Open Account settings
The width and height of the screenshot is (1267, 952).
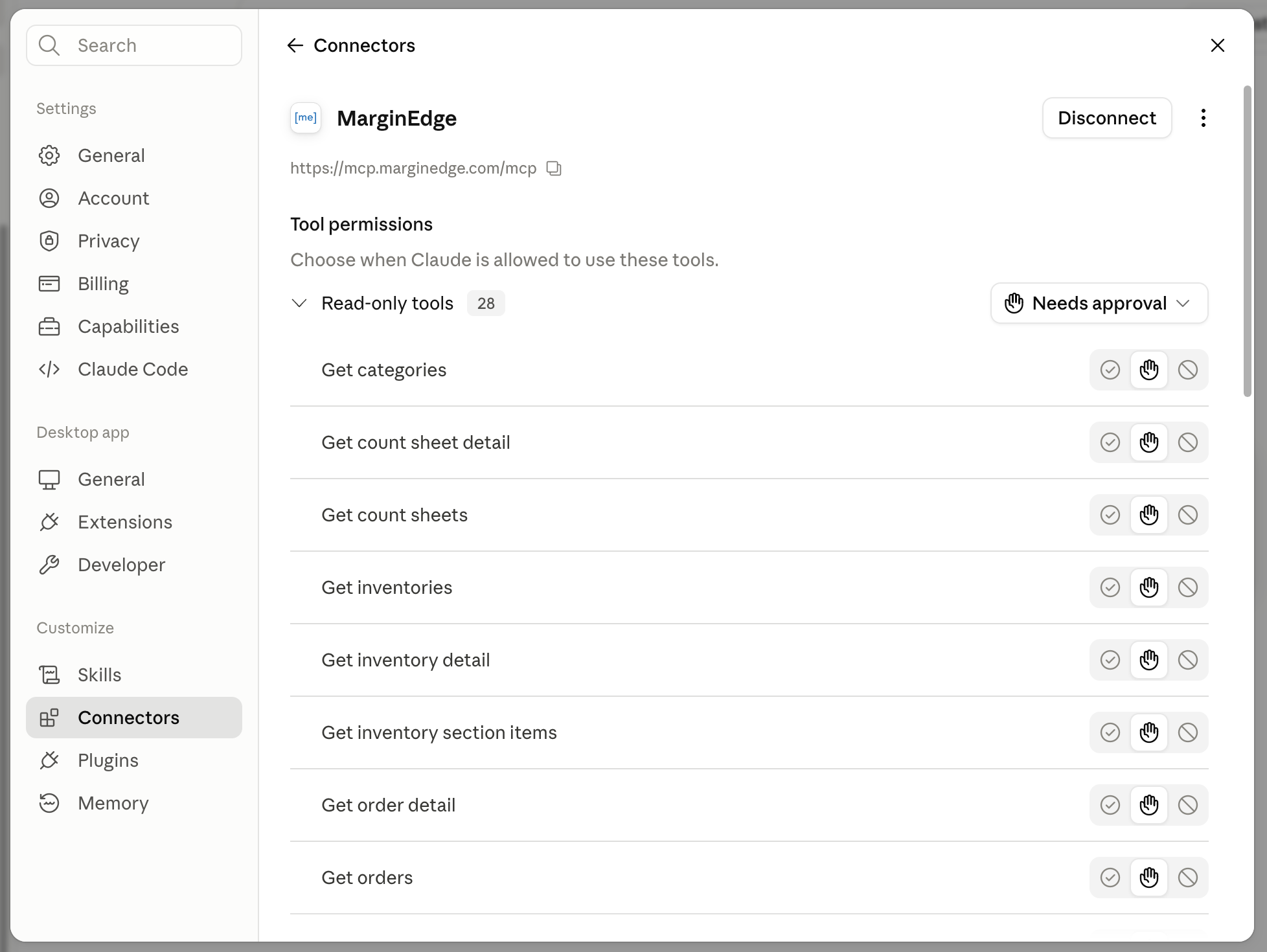(x=134, y=198)
